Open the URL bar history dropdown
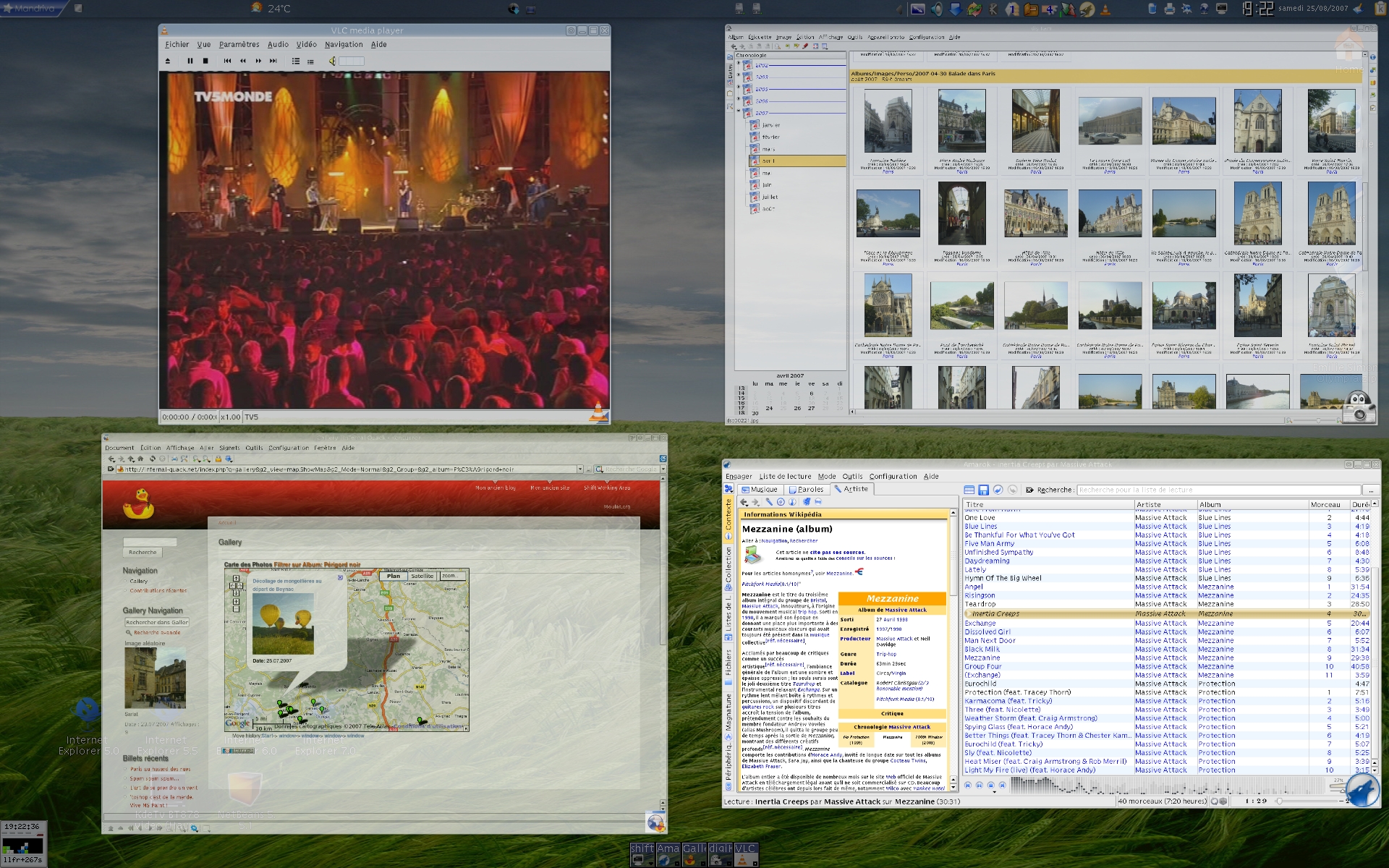The width and height of the screenshot is (1389, 868). (579, 469)
